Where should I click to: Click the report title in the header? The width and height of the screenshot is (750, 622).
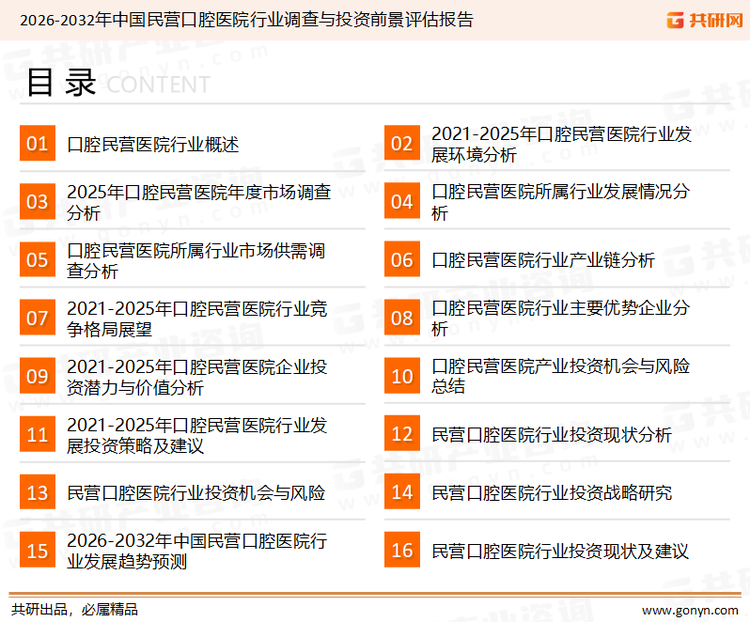(246, 20)
